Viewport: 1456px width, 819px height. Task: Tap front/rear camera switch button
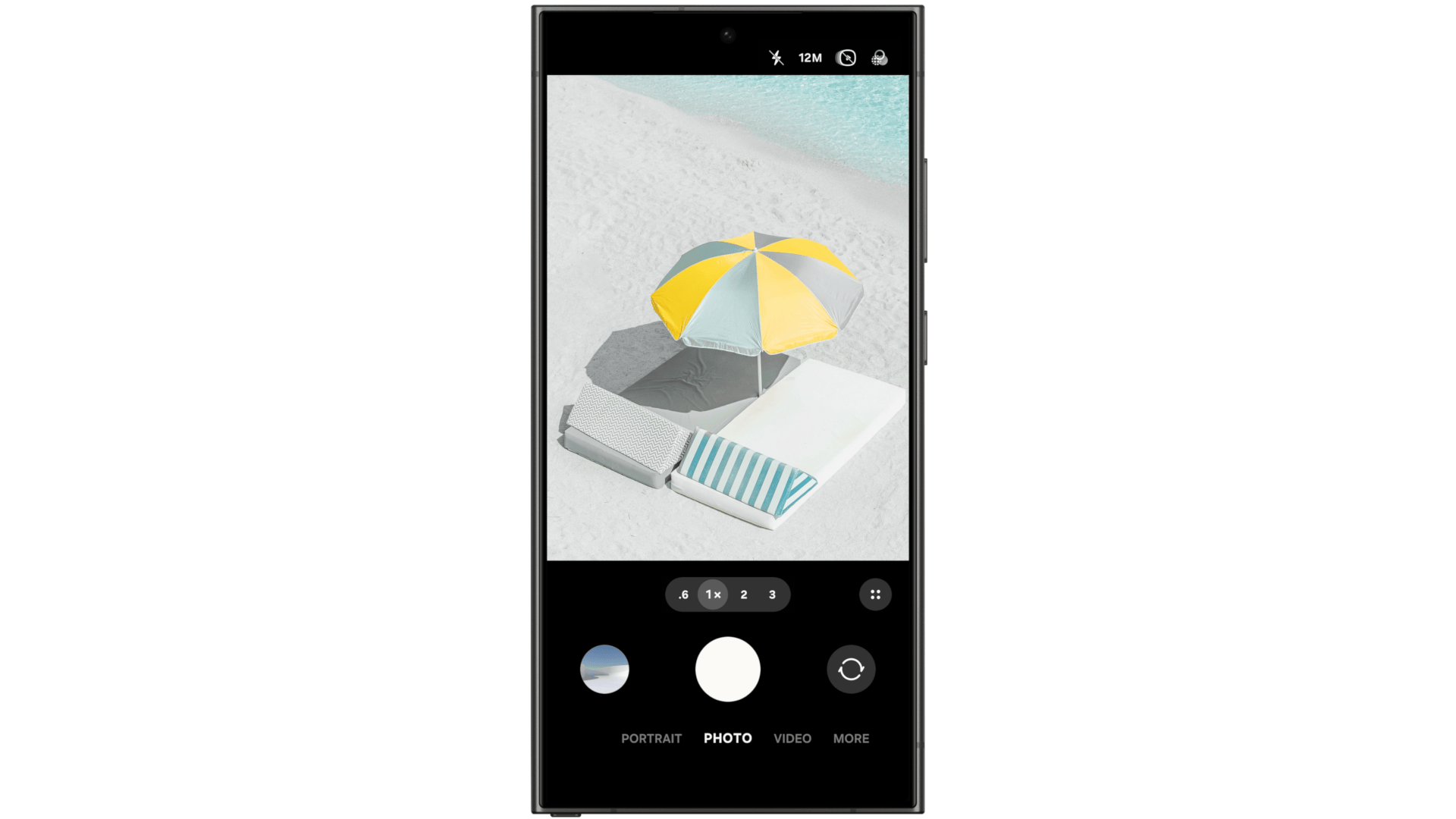click(851, 669)
